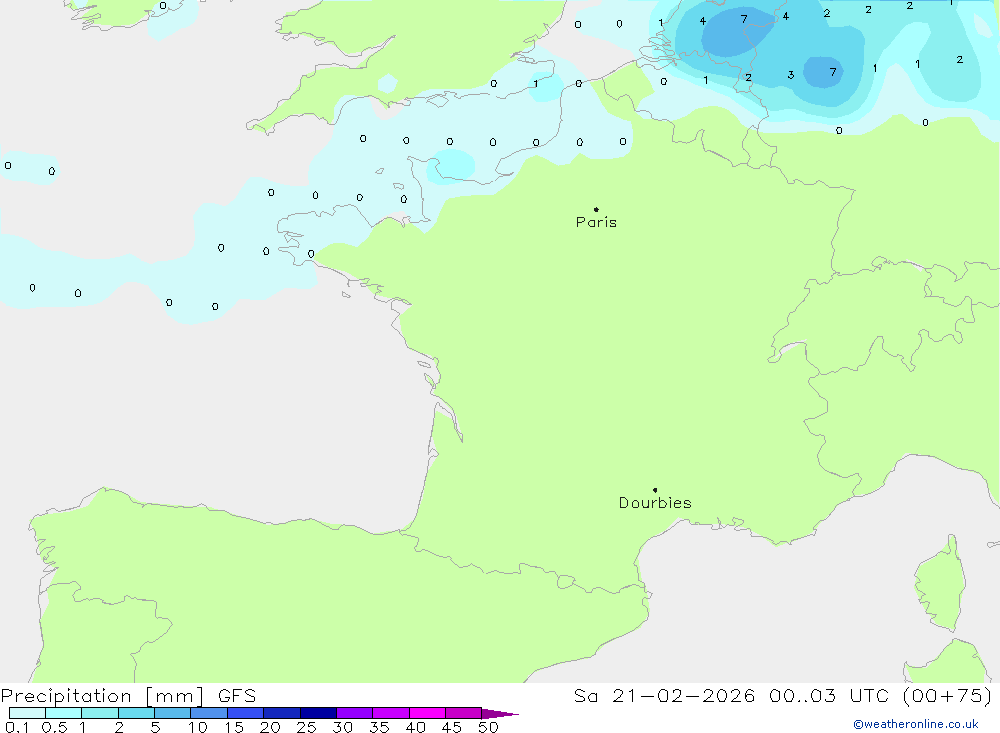Viewport: 1000px width, 733px height.
Task: Select the 2–5 mm legend swatch
Action: 136,713
